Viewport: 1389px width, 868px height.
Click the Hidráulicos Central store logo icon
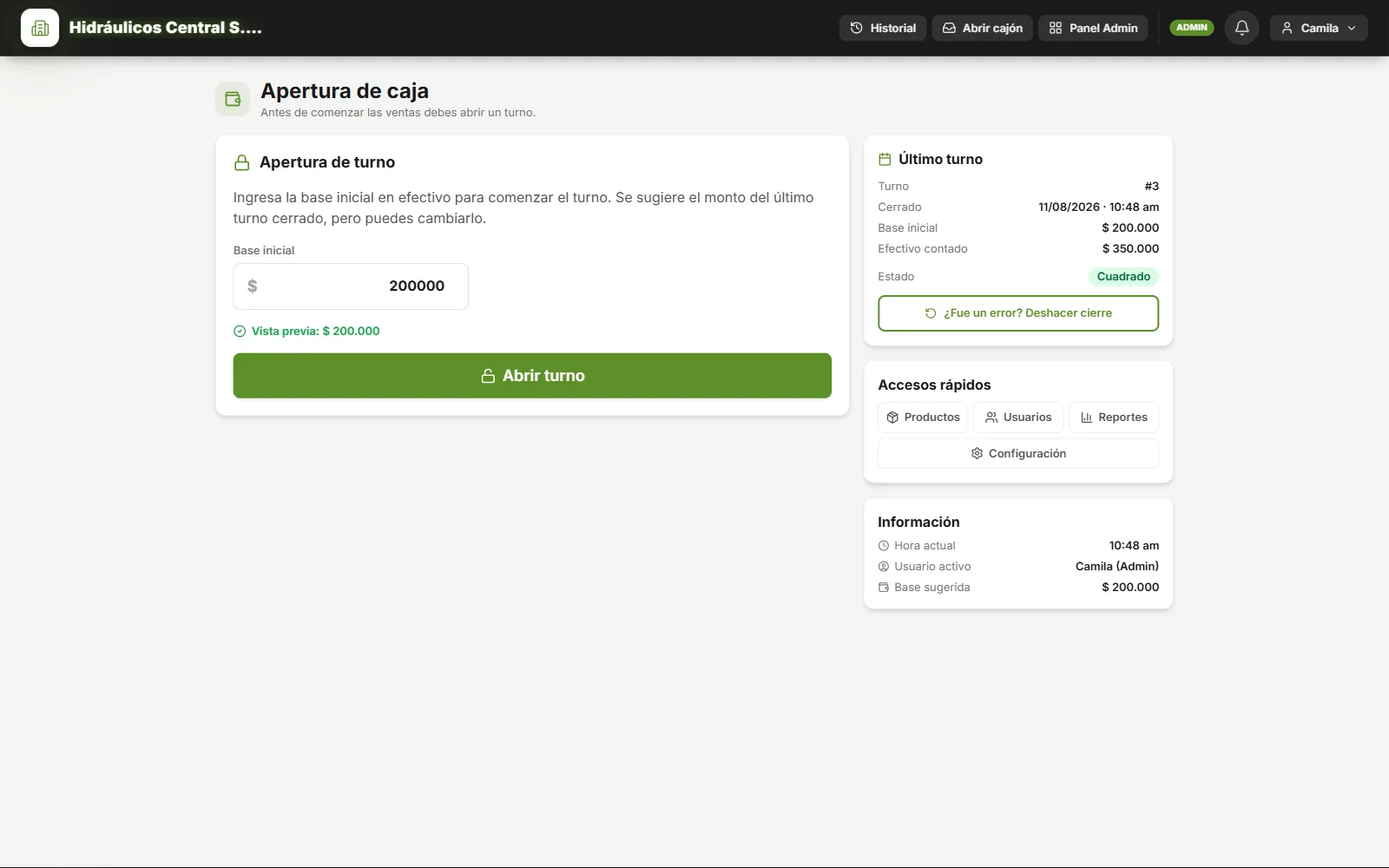tap(40, 28)
